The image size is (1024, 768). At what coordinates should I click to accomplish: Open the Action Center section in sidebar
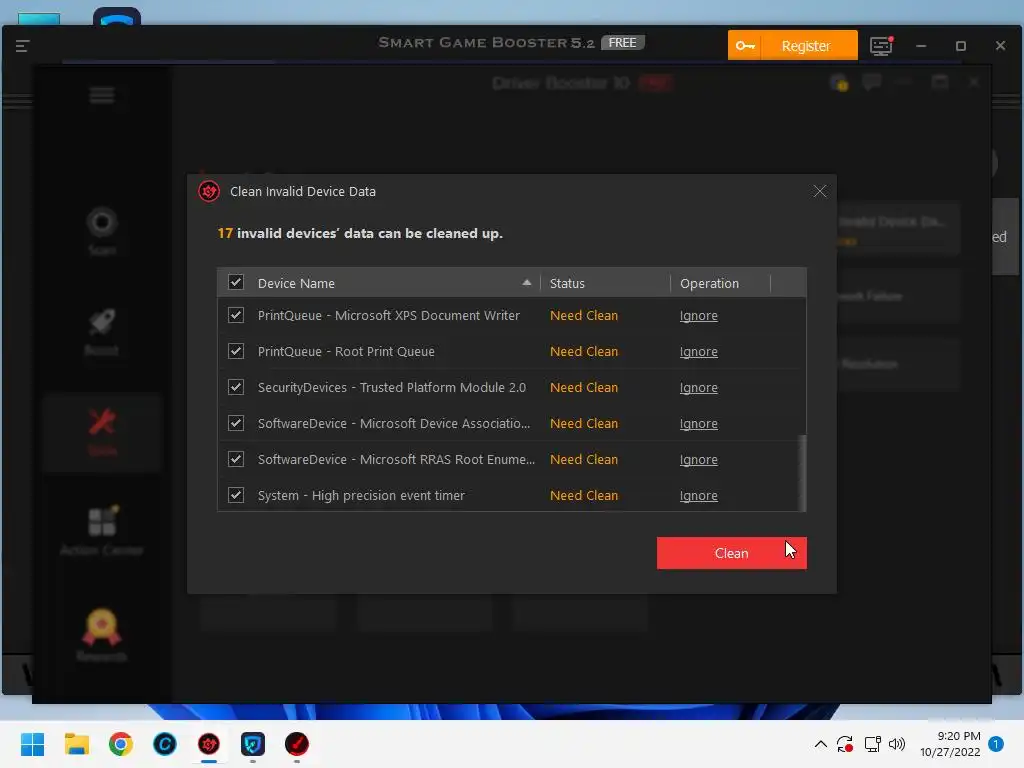coord(102,531)
